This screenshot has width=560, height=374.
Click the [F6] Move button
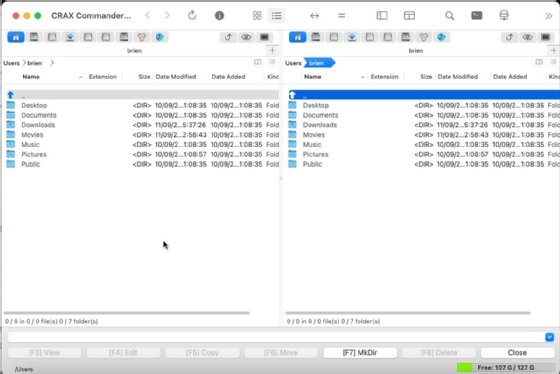click(281, 353)
